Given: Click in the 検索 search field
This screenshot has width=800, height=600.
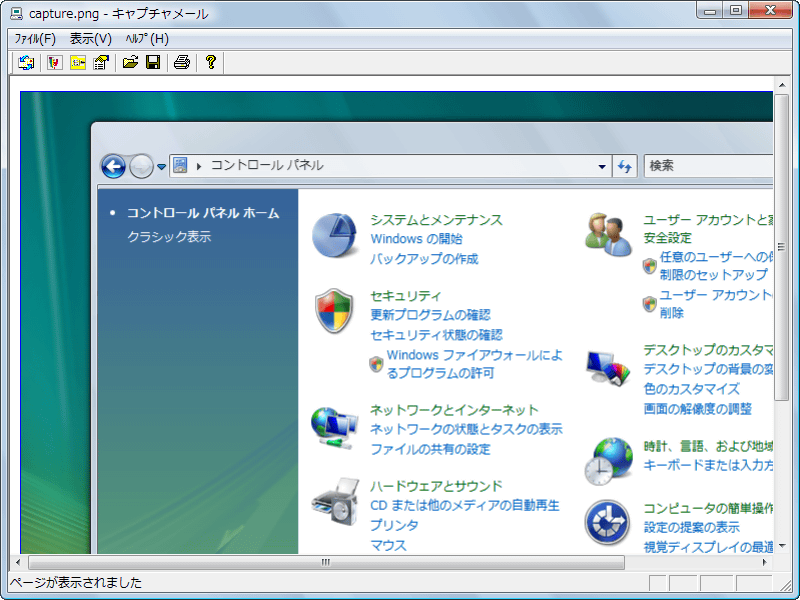Looking at the screenshot, I should click(709, 166).
